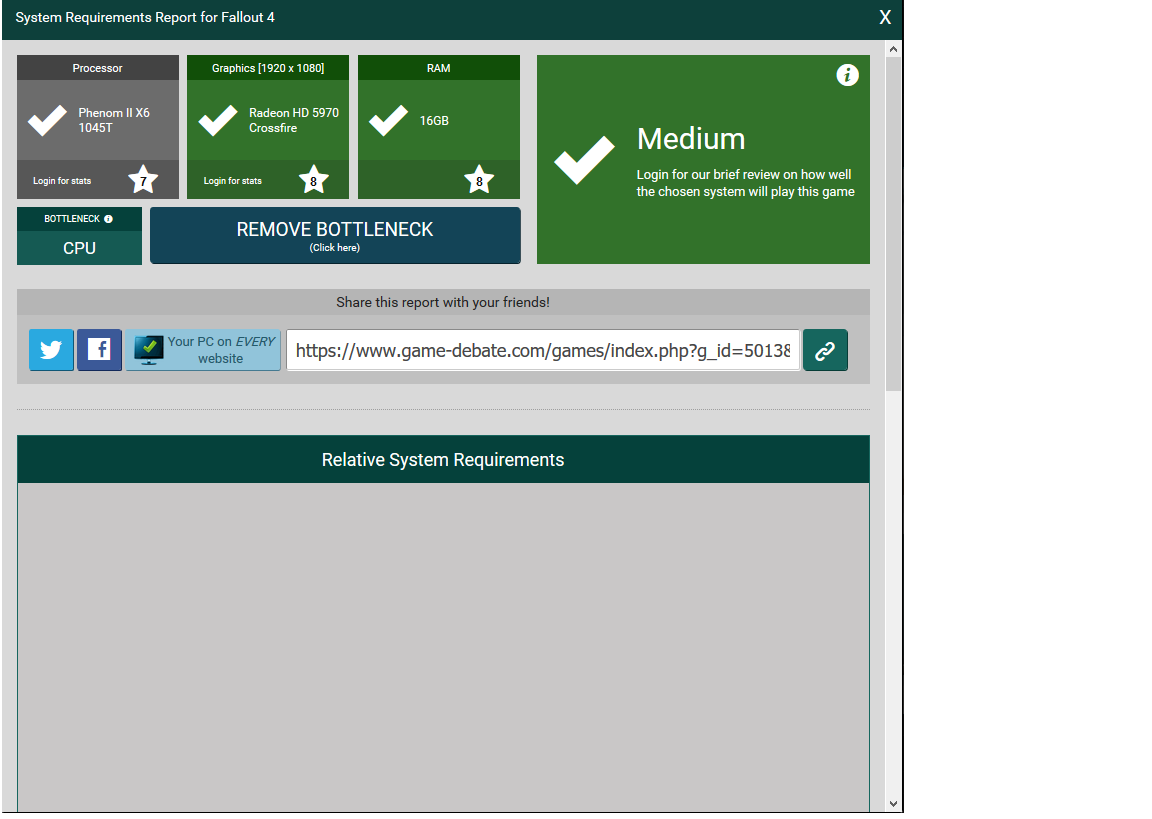The height and width of the screenshot is (819, 1152).
Task: Click the RAM rating star showing 8
Action: tap(479, 180)
